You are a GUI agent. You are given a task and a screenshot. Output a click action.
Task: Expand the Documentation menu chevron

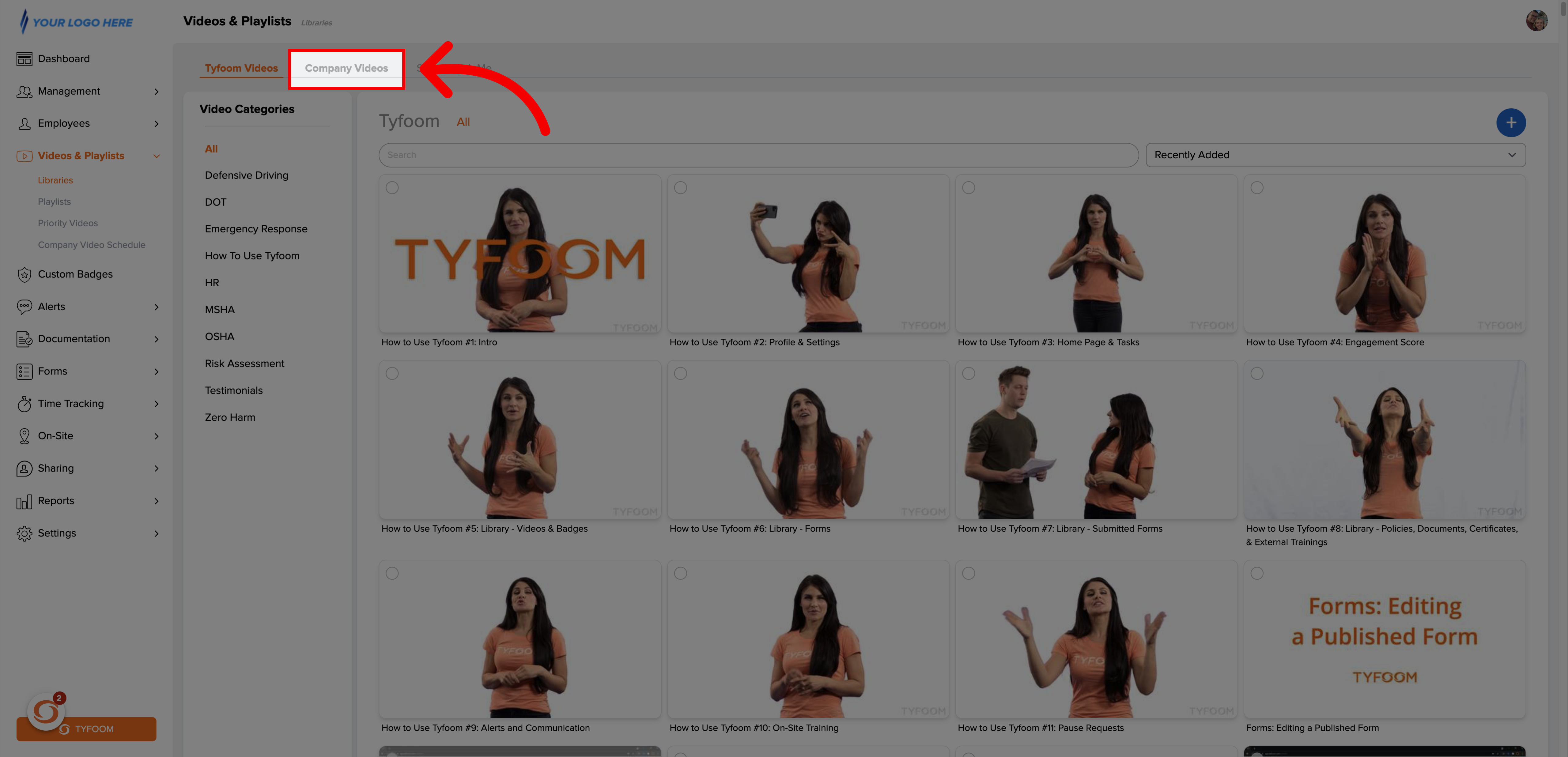click(x=157, y=340)
